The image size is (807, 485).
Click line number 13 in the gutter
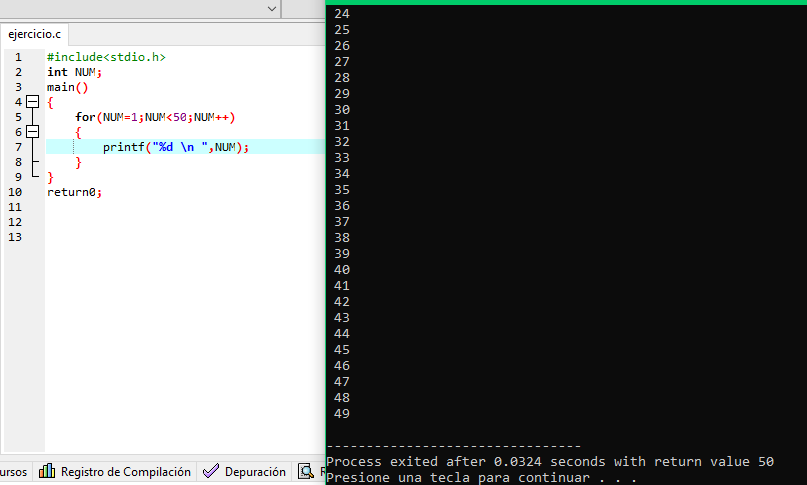pyautogui.click(x=15, y=237)
